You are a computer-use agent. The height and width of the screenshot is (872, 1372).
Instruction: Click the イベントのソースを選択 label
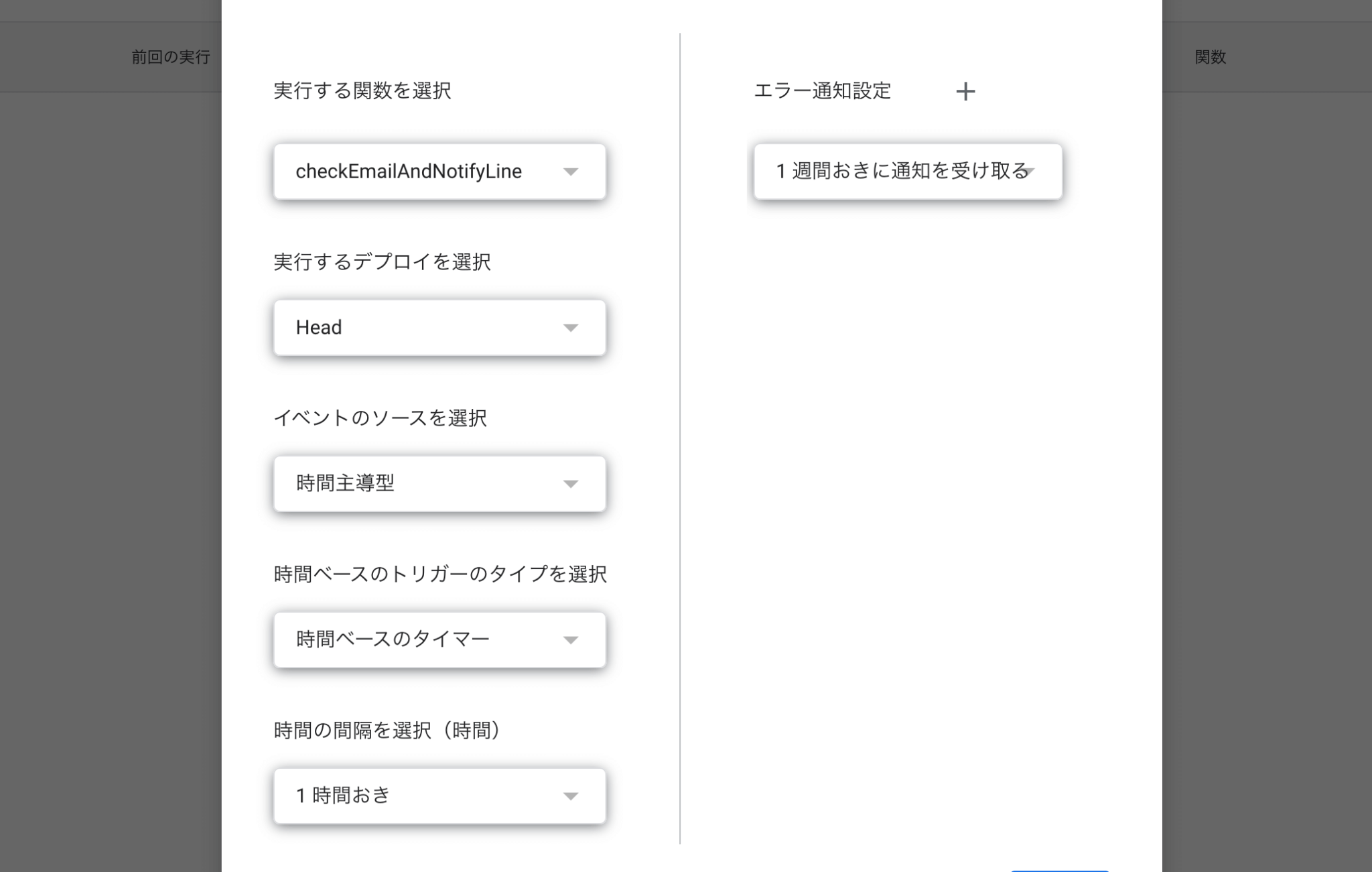(x=380, y=418)
